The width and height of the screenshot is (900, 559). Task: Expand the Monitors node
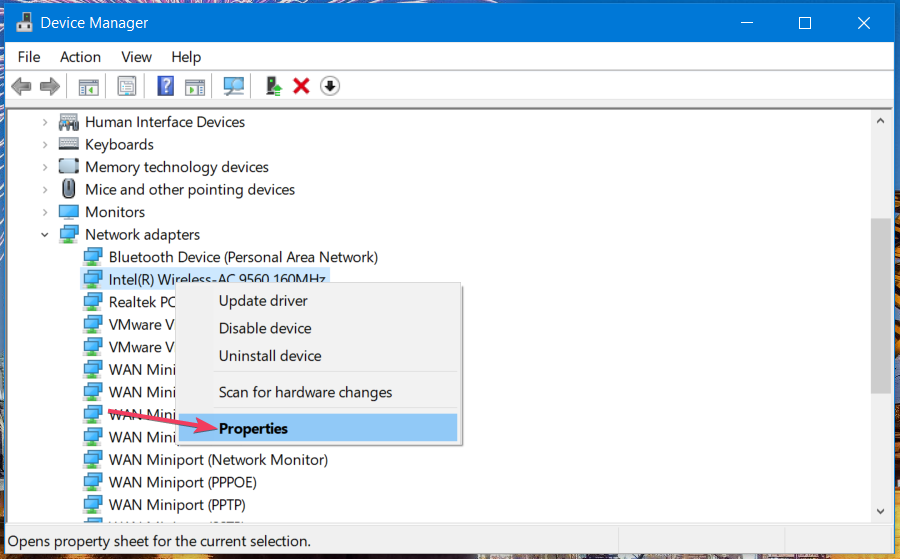pos(45,212)
